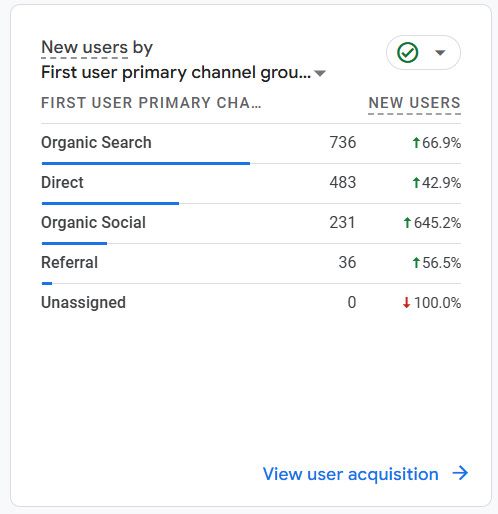This screenshot has width=498, height=514.
Task: Select the Organic Social row label
Action: pos(93,223)
